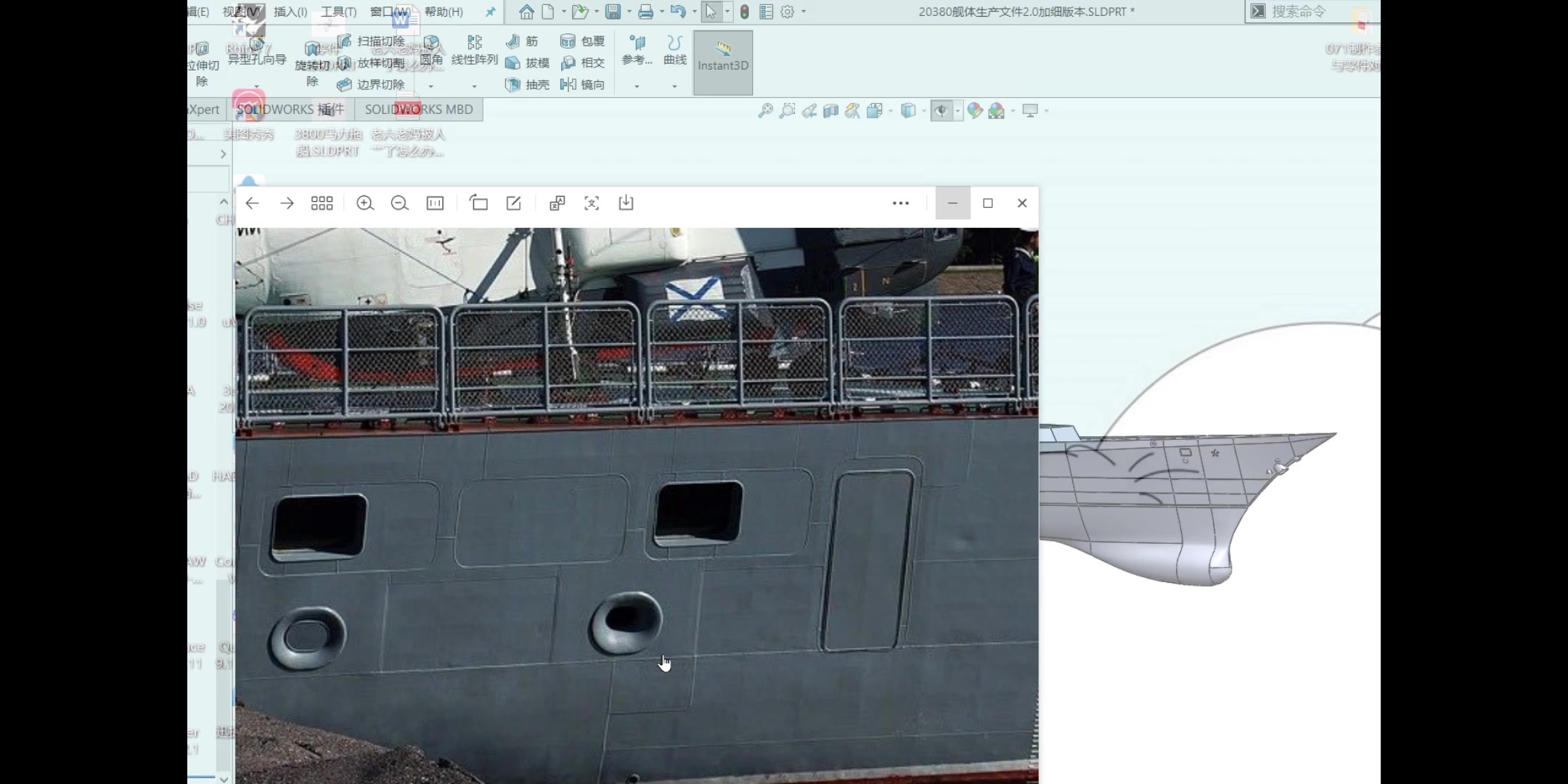Select the 边界切除 boundary cut tool
The width and height of the screenshot is (1568, 784).
[x=371, y=85]
